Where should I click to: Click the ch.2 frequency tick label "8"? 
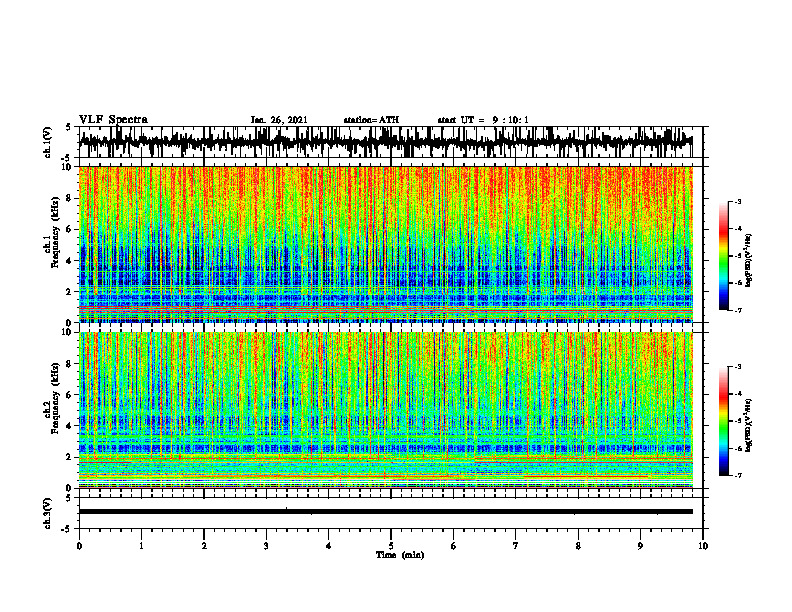click(71, 364)
